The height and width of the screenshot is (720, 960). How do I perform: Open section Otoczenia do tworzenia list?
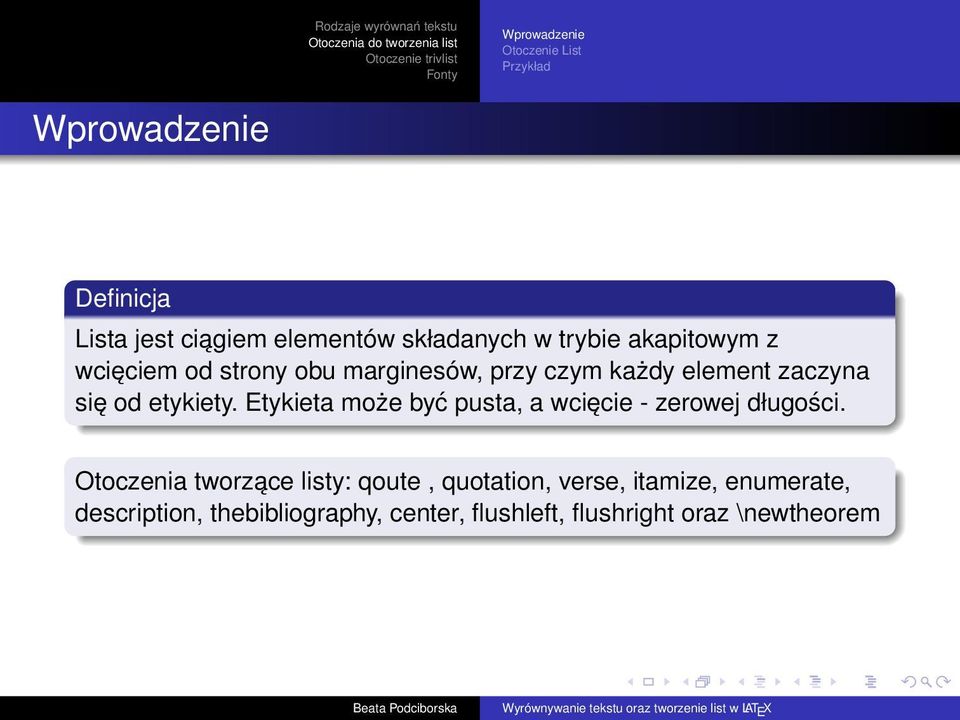[x=383, y=43]
